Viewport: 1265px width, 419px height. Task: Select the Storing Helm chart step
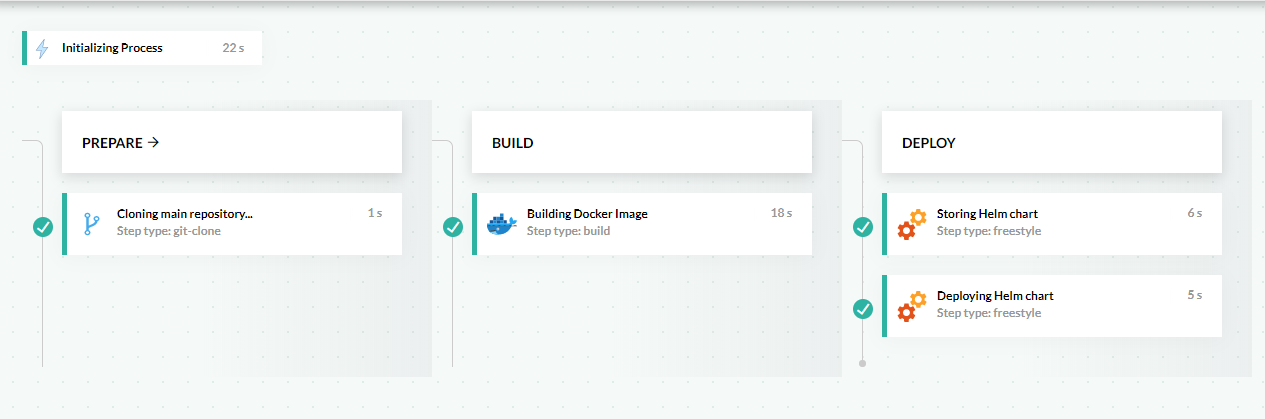coord(1052,224)
